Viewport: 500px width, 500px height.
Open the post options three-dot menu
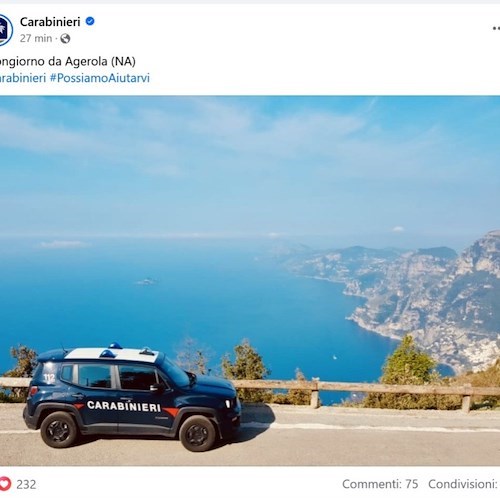point(496,29)
